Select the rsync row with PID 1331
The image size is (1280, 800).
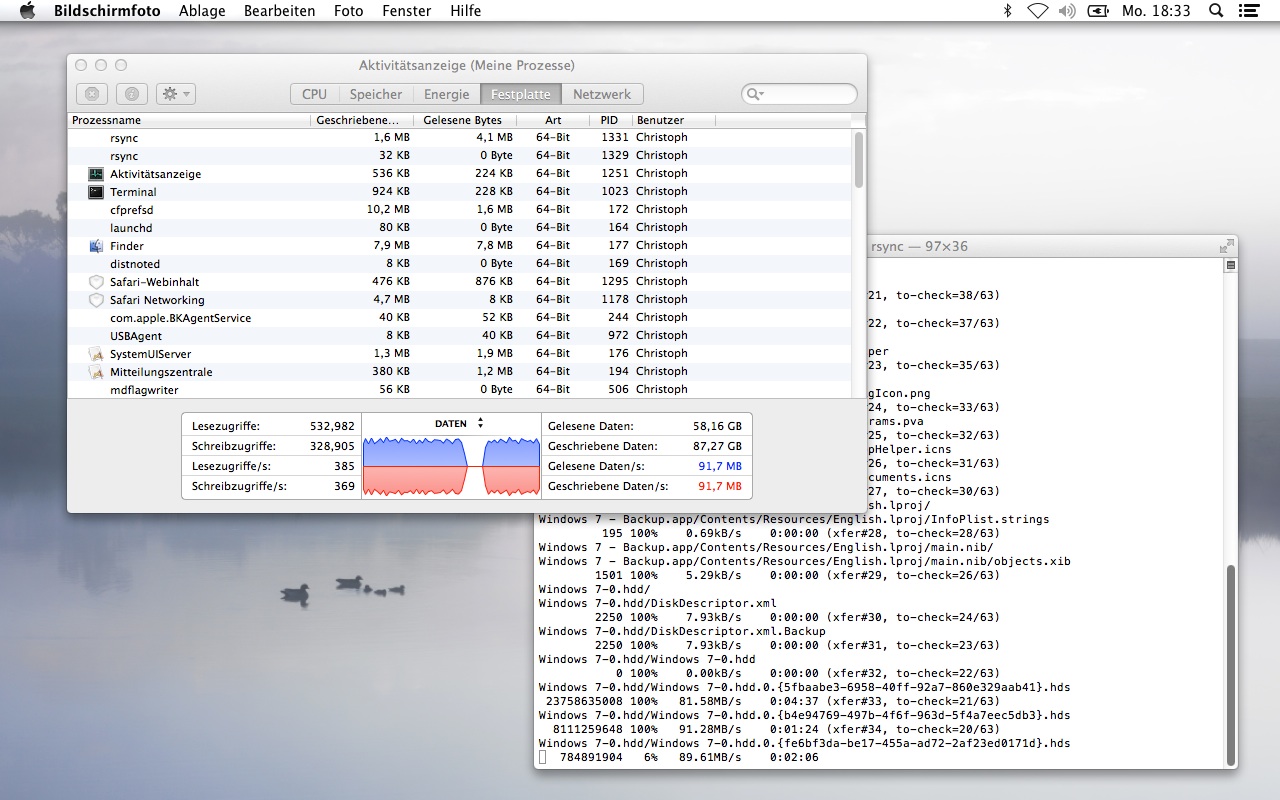click(459, 138)
